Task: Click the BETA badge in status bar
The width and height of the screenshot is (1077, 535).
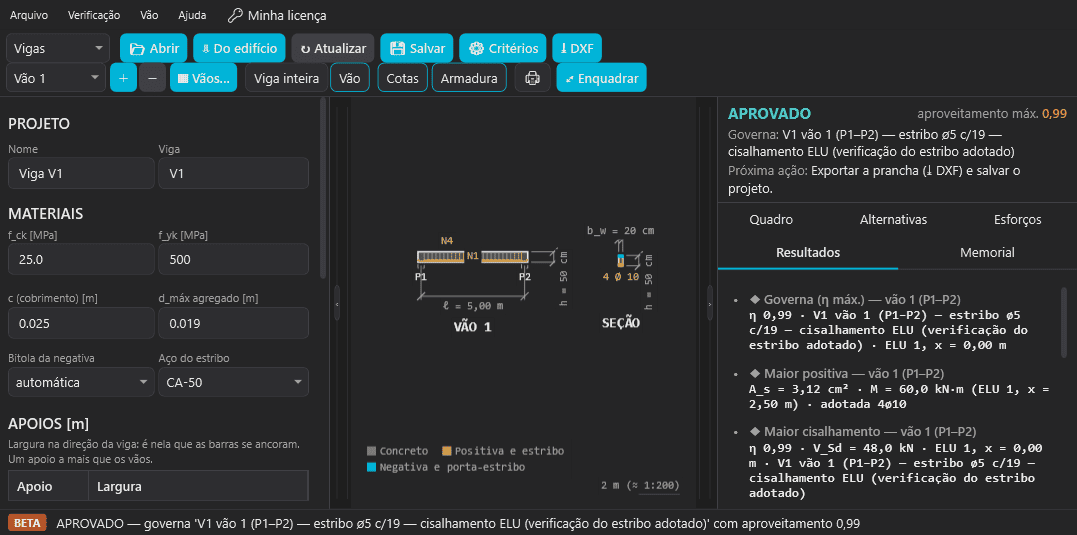Action: [x=27, y=523]
